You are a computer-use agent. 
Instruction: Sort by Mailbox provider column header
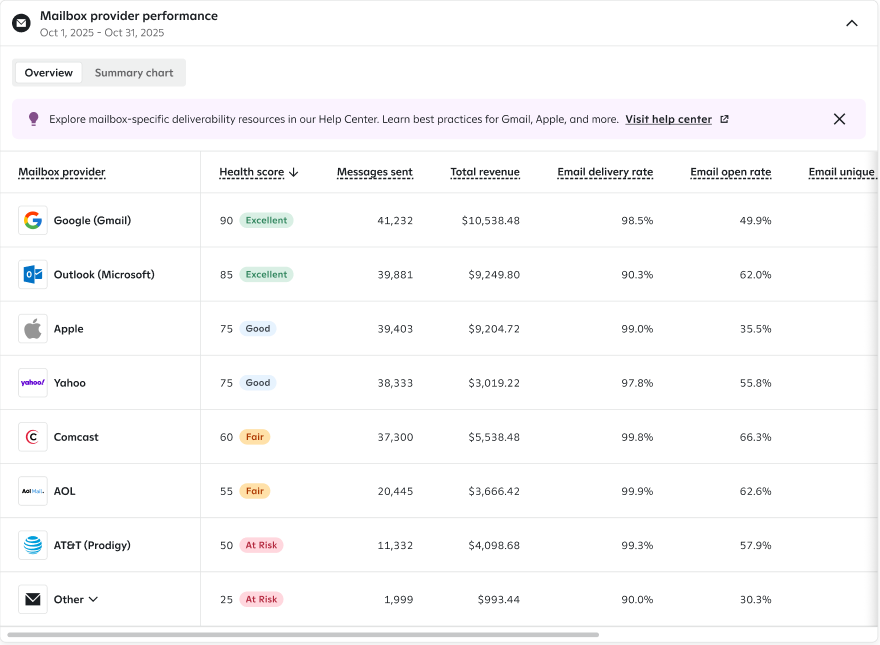point(62,172)
